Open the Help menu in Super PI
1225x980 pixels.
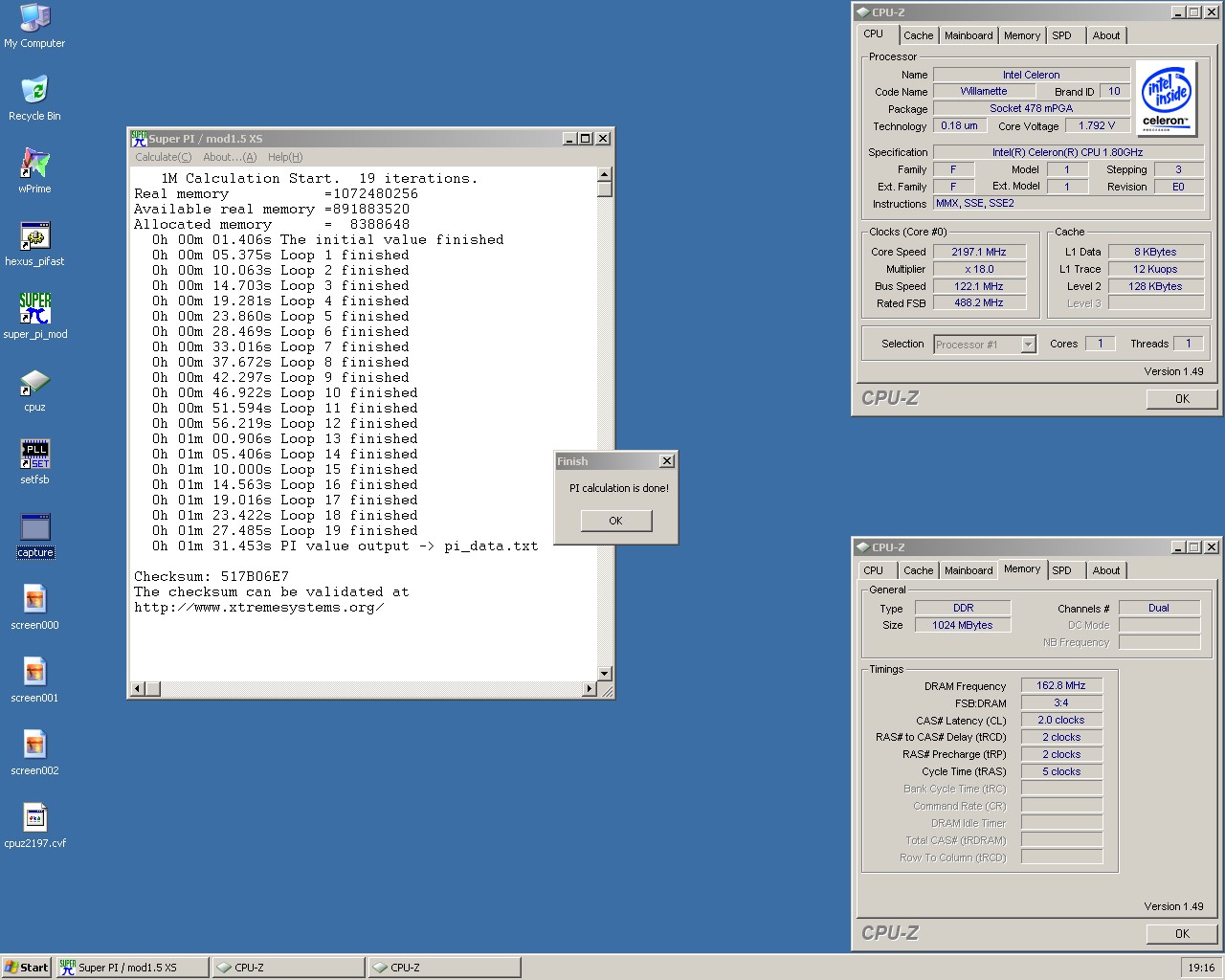pyautogui.click(x=285, y=157)
